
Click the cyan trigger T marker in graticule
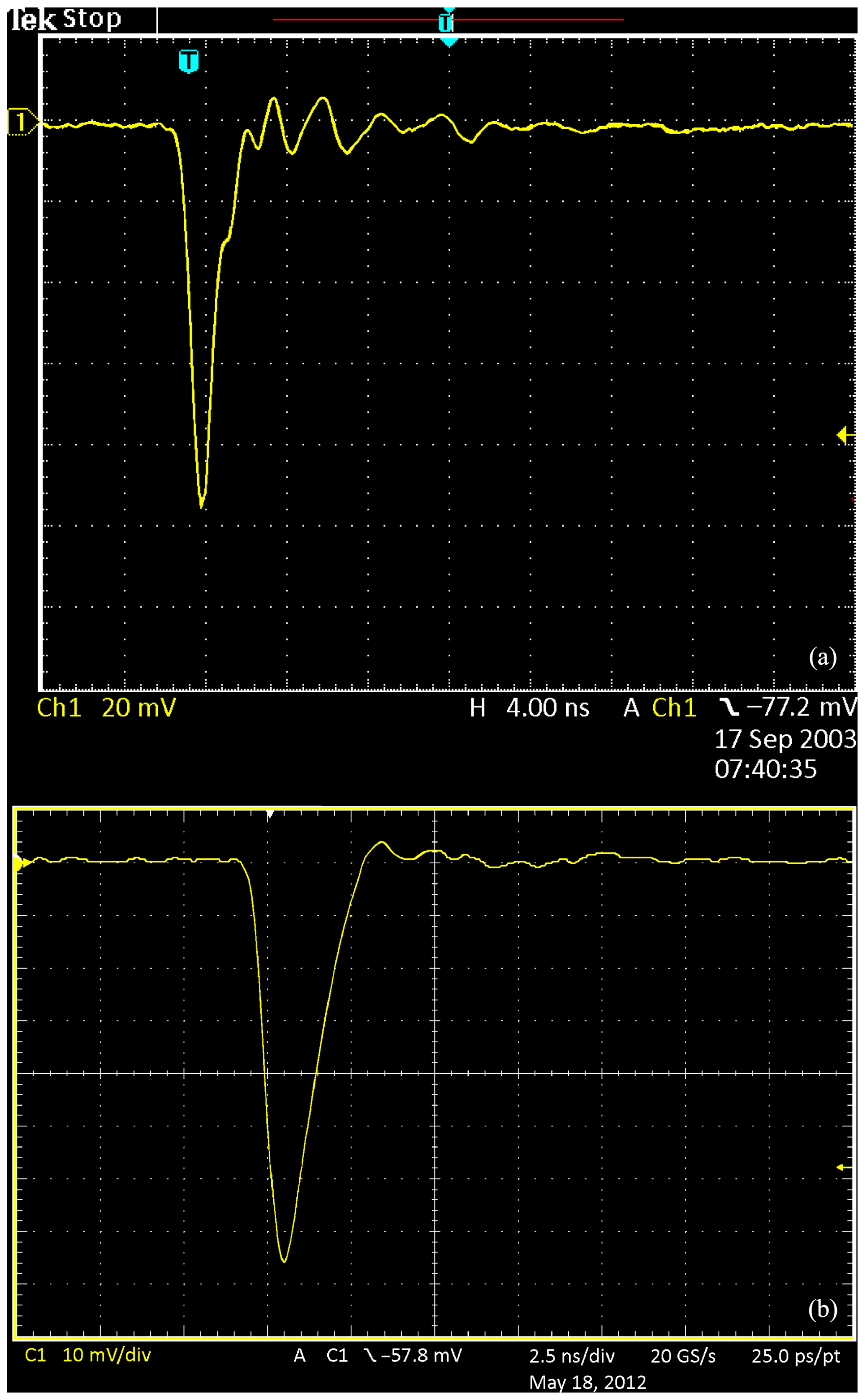tap(188, 61)
